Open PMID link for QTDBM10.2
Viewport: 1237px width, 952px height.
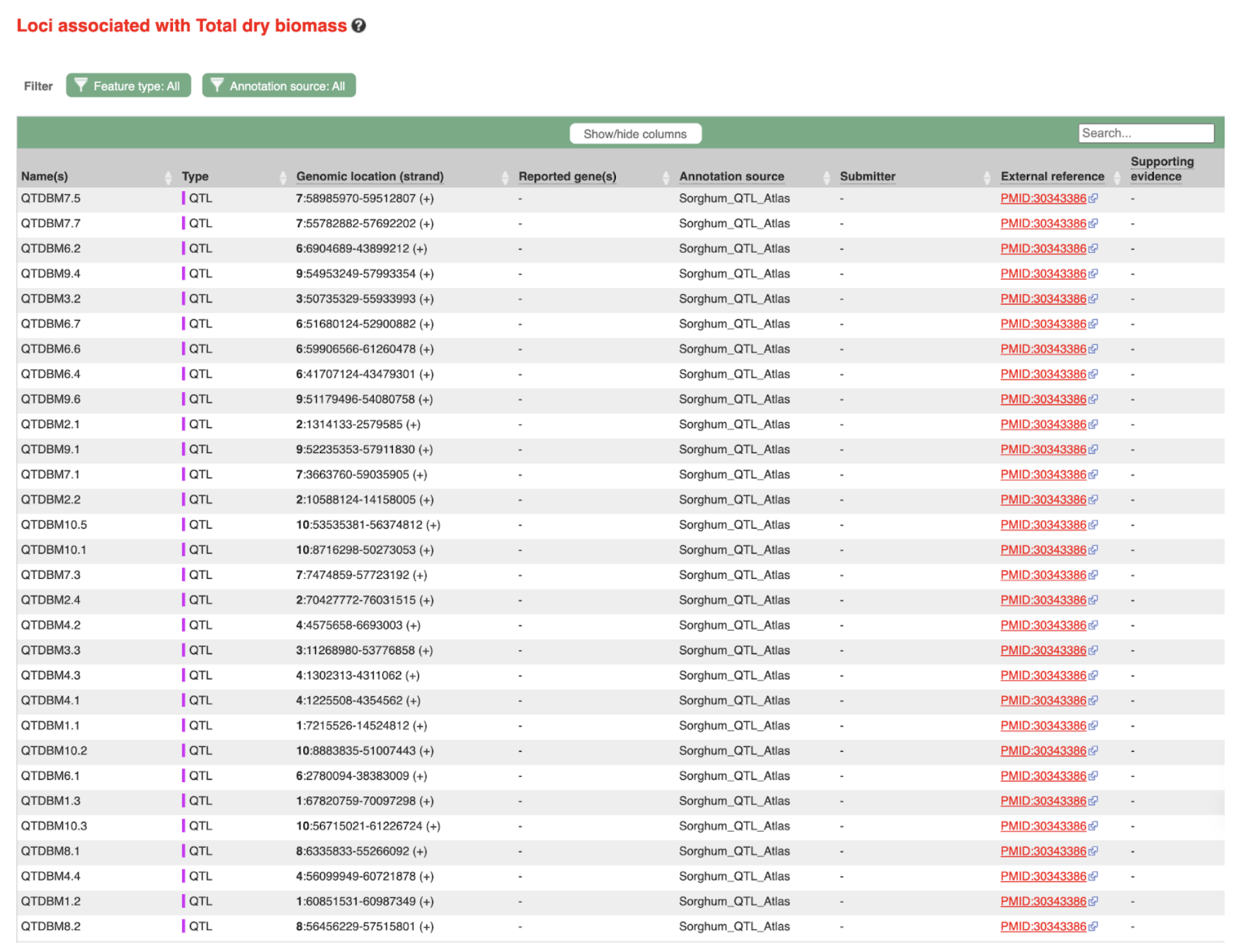[1043, 751]
